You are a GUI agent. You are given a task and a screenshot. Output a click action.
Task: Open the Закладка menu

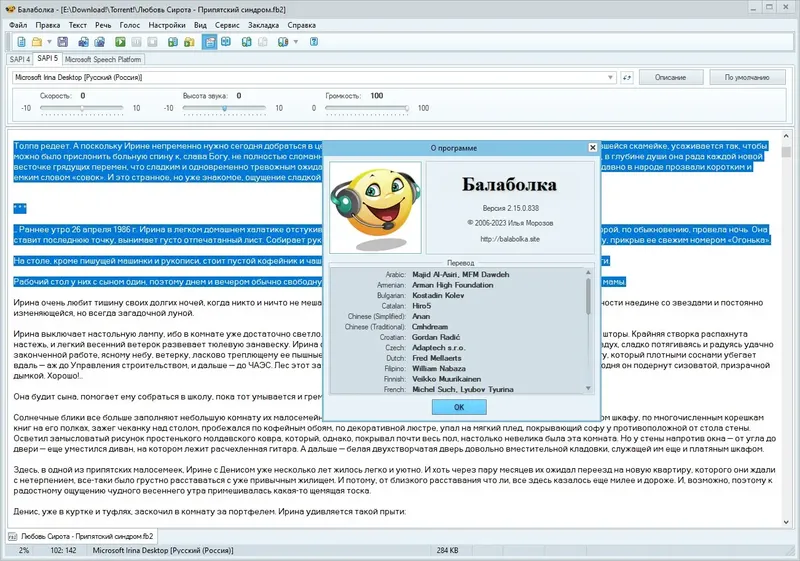coord(263,25)
